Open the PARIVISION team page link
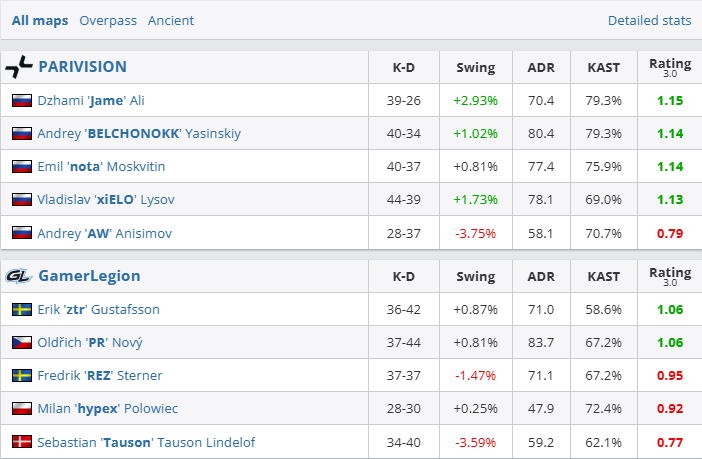Screen dimensions: 702x459 (x=82, y=67)
